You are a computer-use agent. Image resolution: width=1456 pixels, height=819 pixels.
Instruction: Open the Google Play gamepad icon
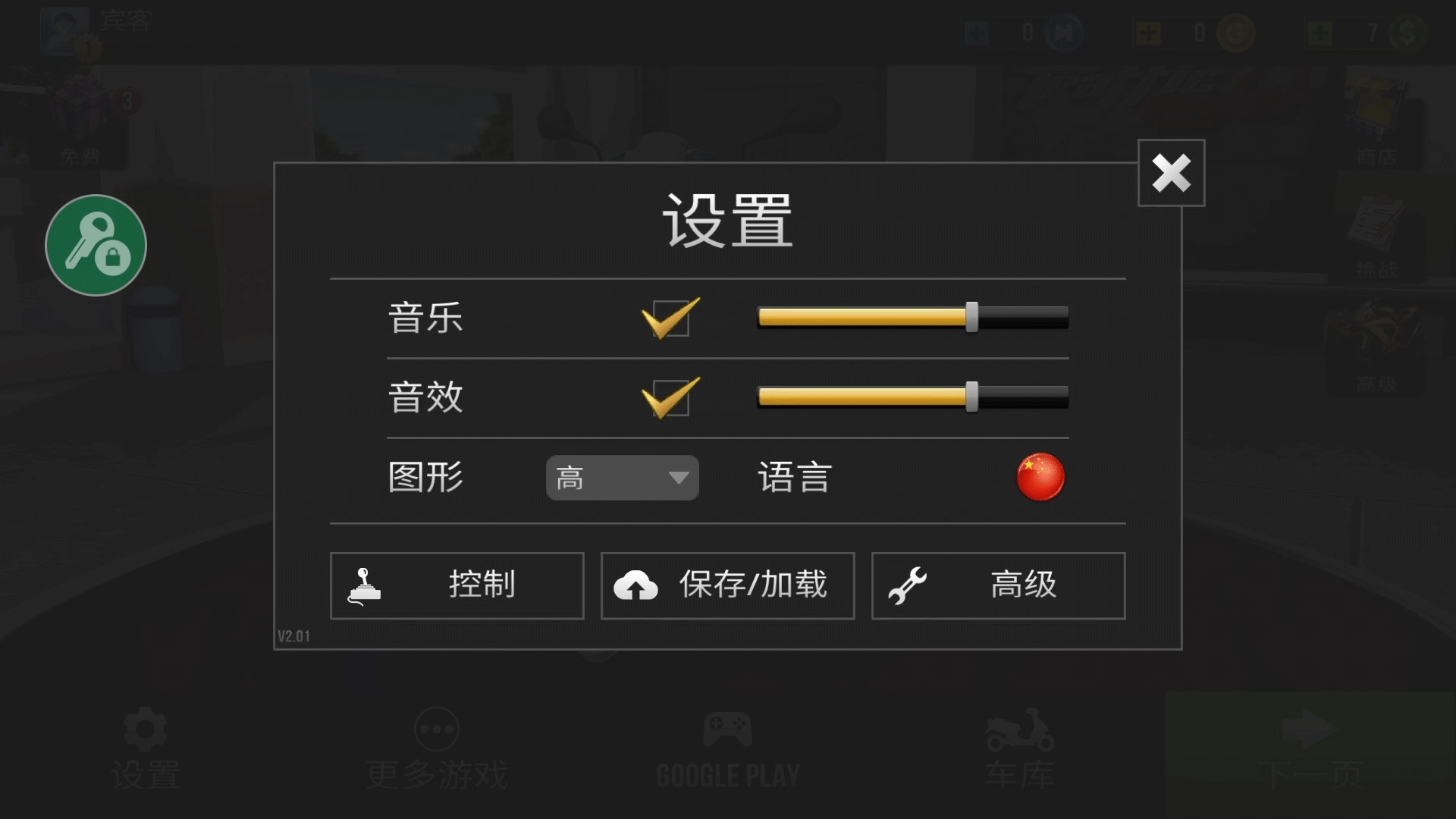click(x=727, y=729)
